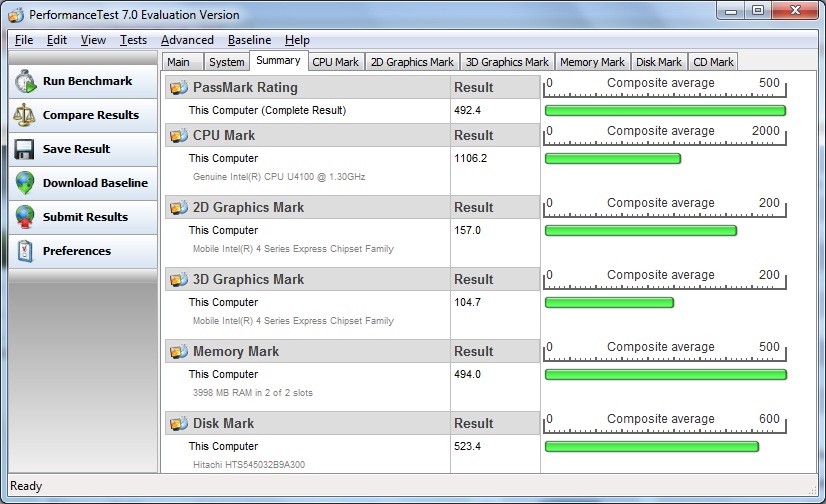
Task: Open the Help menu
Action: pyautogui.click(x=297, y=40)
